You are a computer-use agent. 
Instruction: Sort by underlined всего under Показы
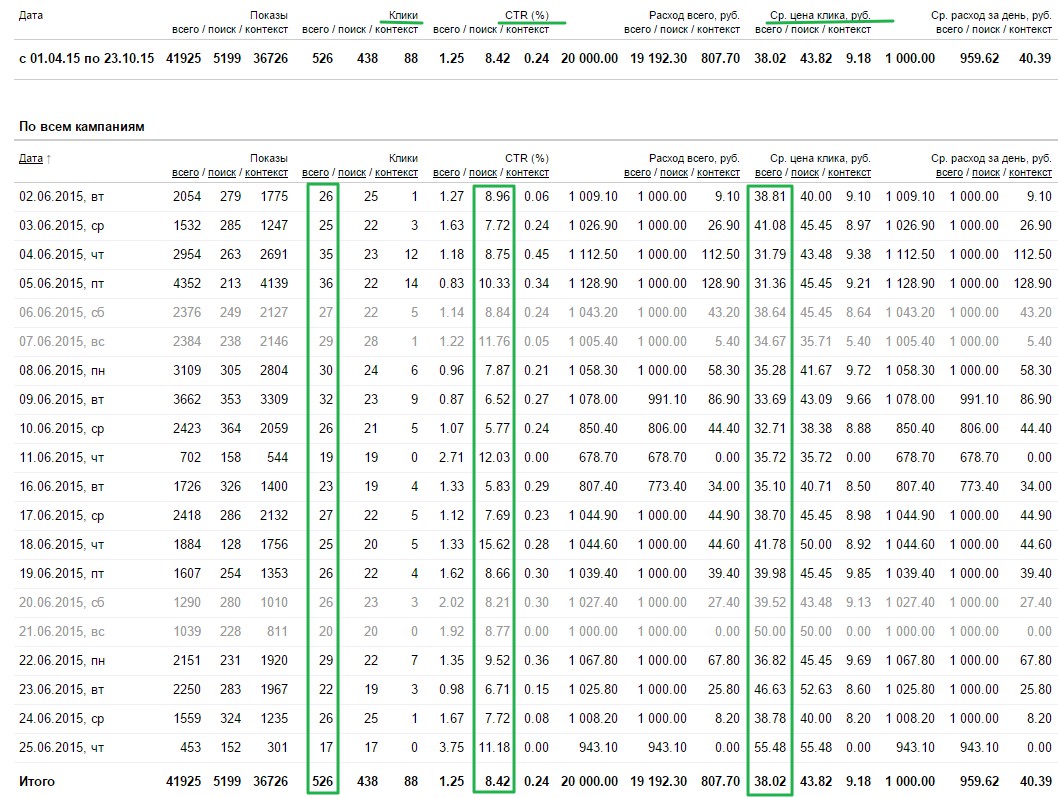pos(185,173)
